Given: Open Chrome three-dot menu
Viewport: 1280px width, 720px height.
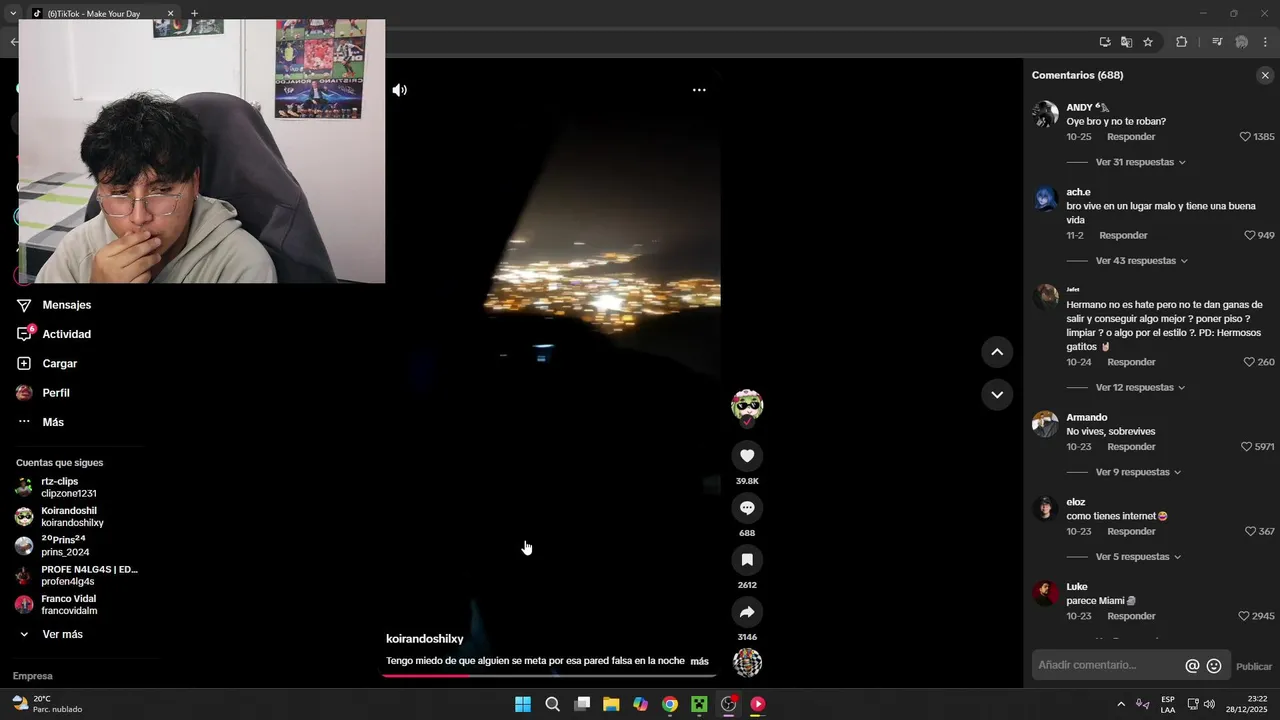Looking at the screenshot, I should click(x=1265, y=42).
